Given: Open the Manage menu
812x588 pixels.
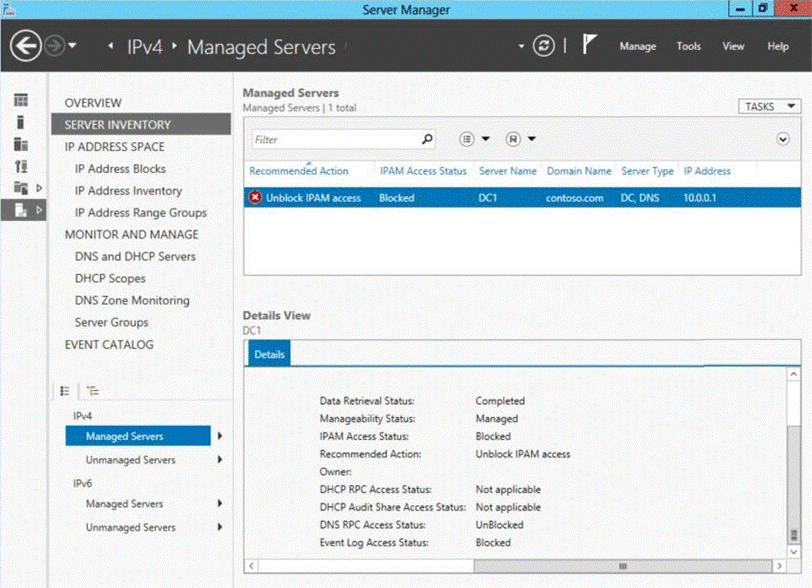Looking at the screenshot, I should pos(638,46).
